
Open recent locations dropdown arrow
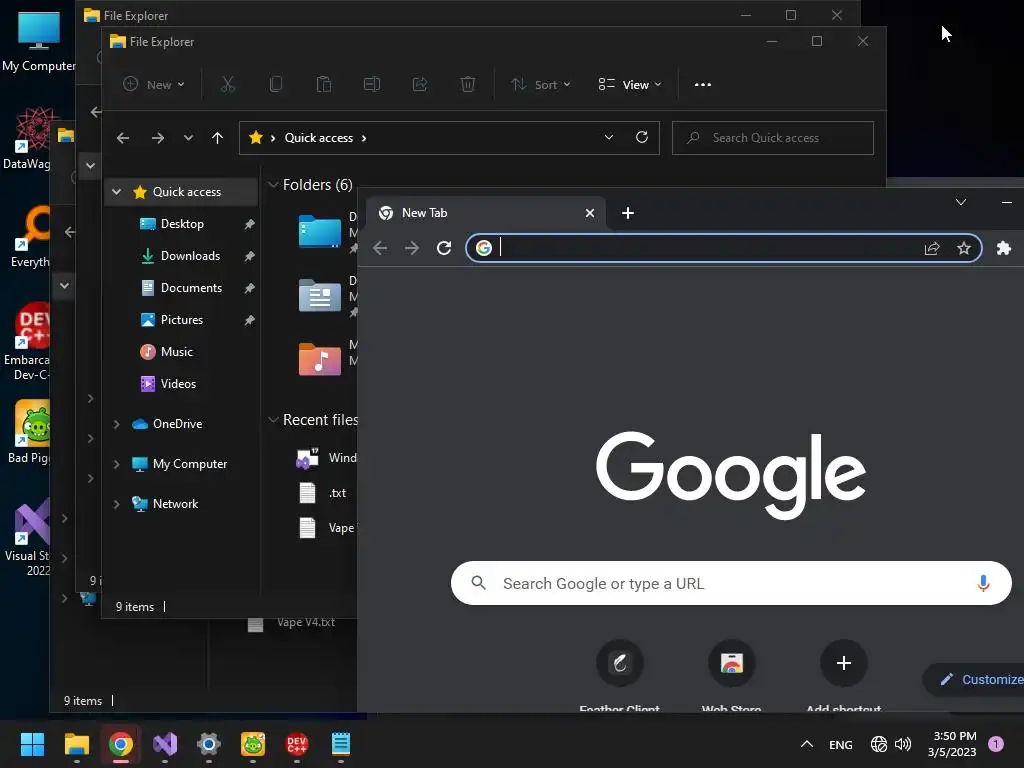pos(188,138)
